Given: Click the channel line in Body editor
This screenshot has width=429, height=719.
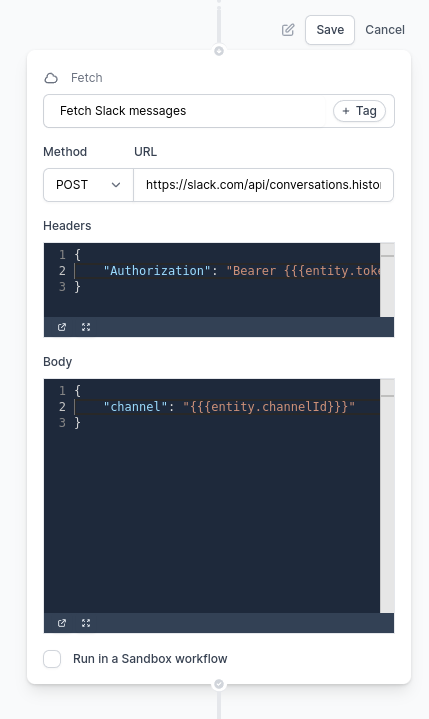Looking at the screenshot, I should point(227,407).
